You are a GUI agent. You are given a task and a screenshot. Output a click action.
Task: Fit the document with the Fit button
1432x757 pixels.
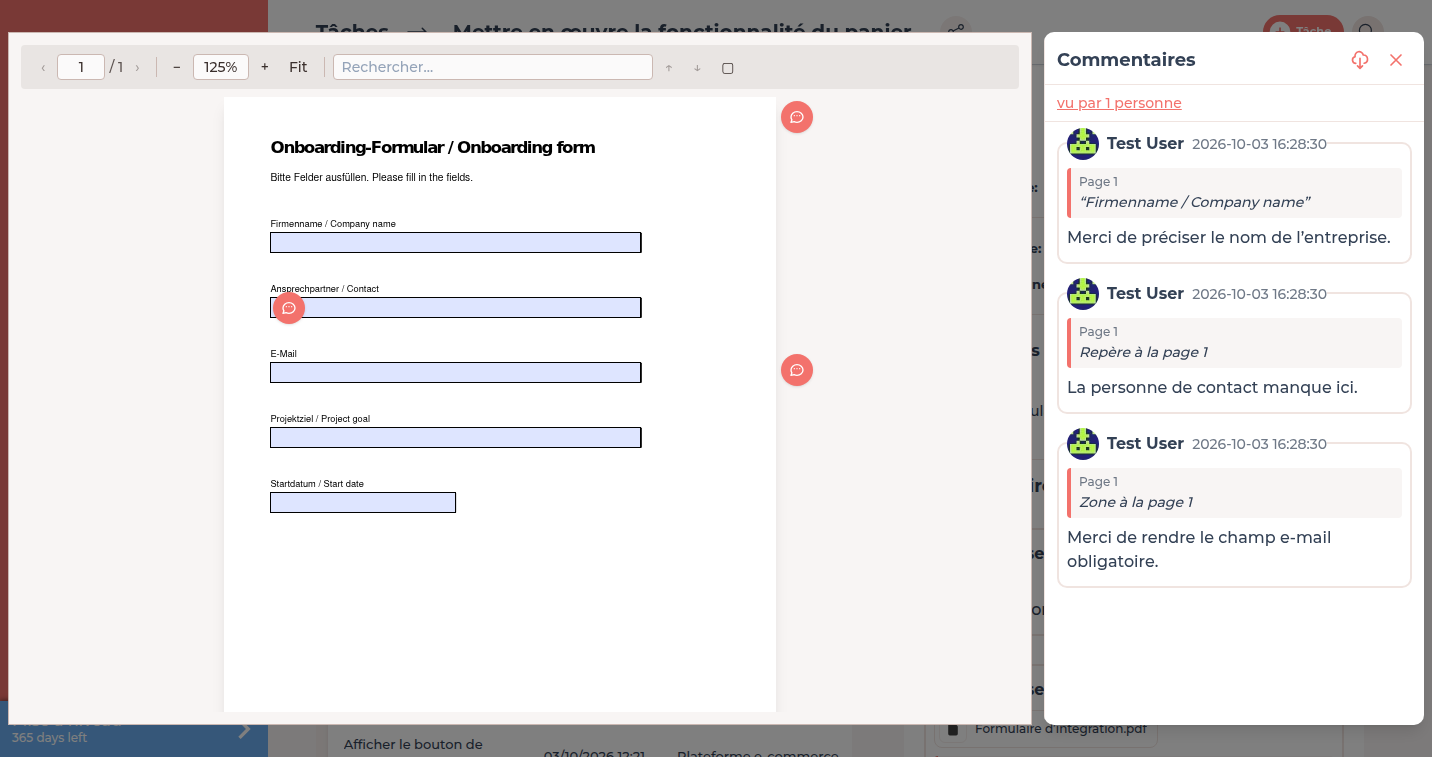click(x=298, y=67)
